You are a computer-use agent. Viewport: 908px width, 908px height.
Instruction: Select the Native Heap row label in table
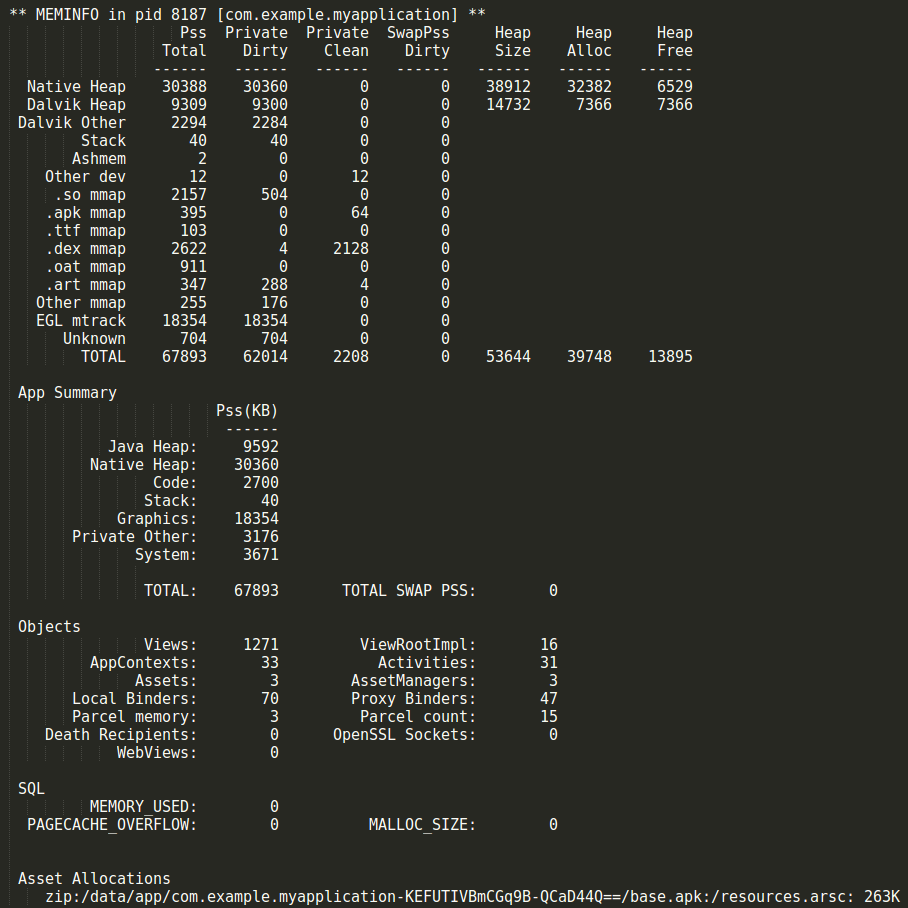tap(76, 87)
